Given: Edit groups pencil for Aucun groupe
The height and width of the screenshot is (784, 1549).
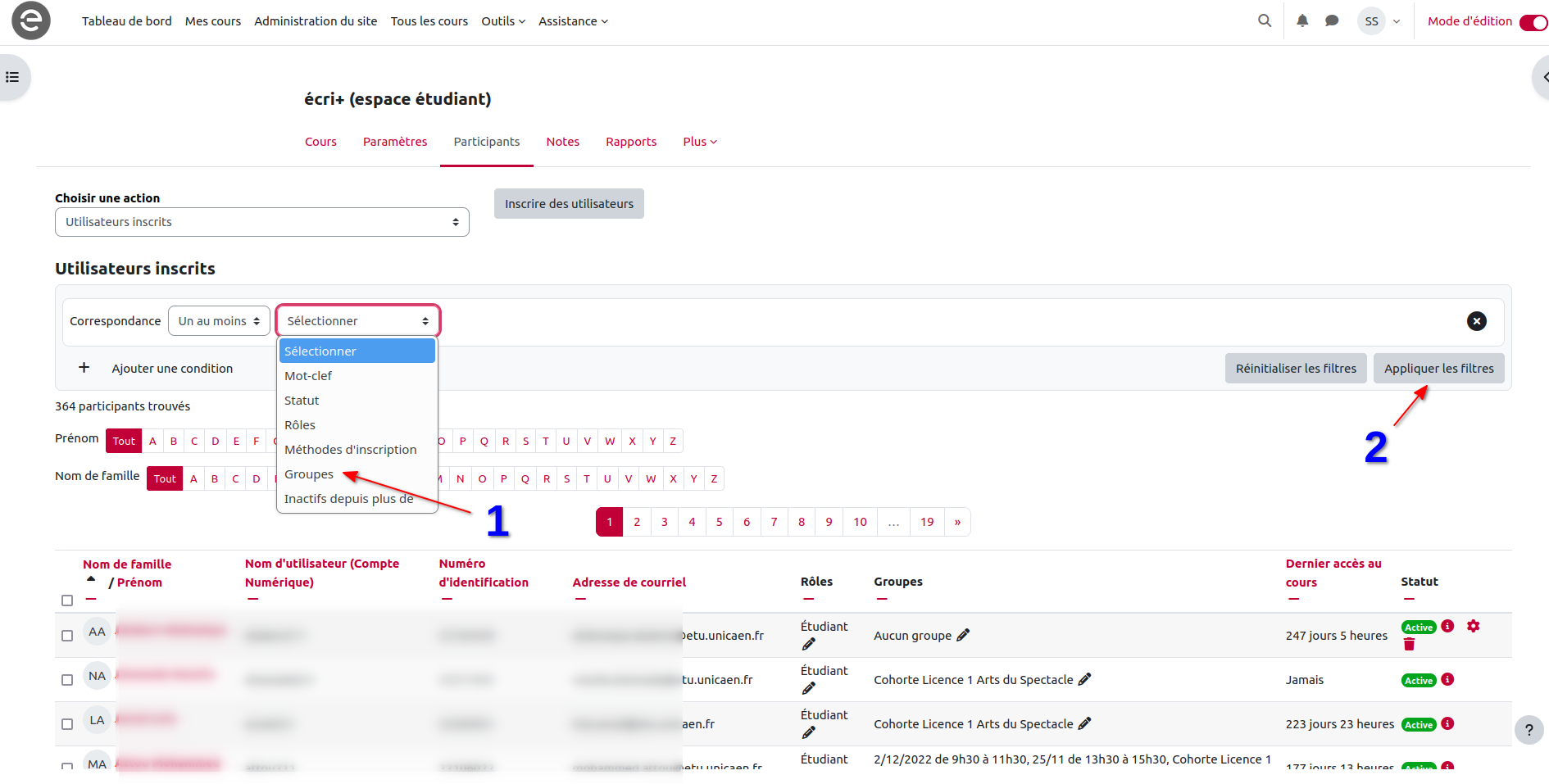Looking at the screenshot, I should pyautogui.click(x=963, y=635).
